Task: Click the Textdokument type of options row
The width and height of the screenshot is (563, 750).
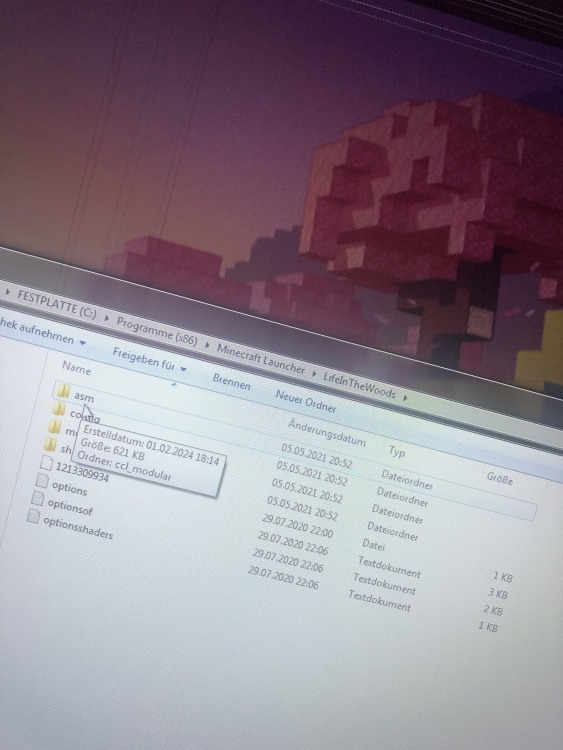Action: (x=389, y=567)
